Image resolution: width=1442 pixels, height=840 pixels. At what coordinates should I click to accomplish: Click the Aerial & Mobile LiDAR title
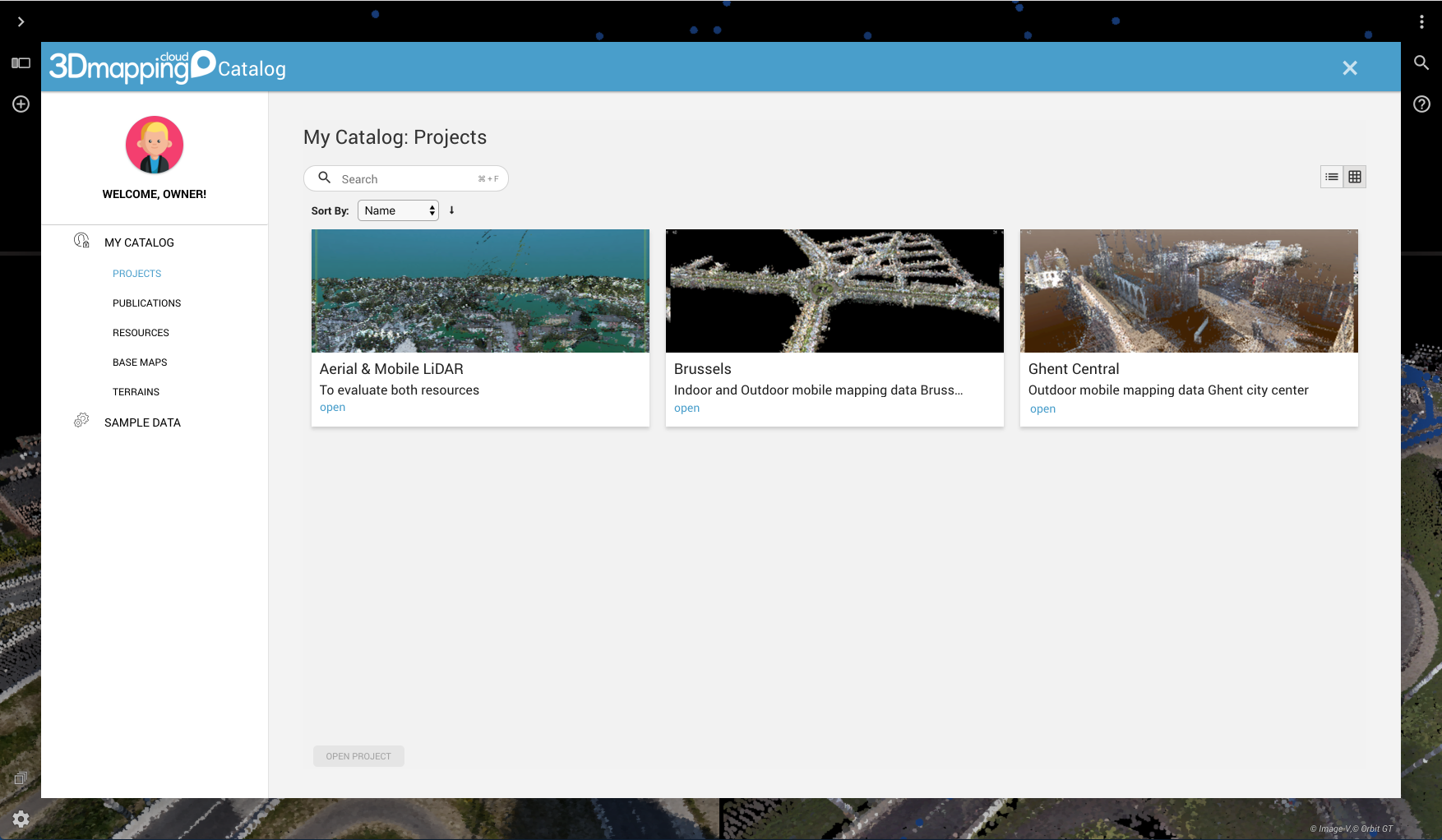click(x=391, y=369)
